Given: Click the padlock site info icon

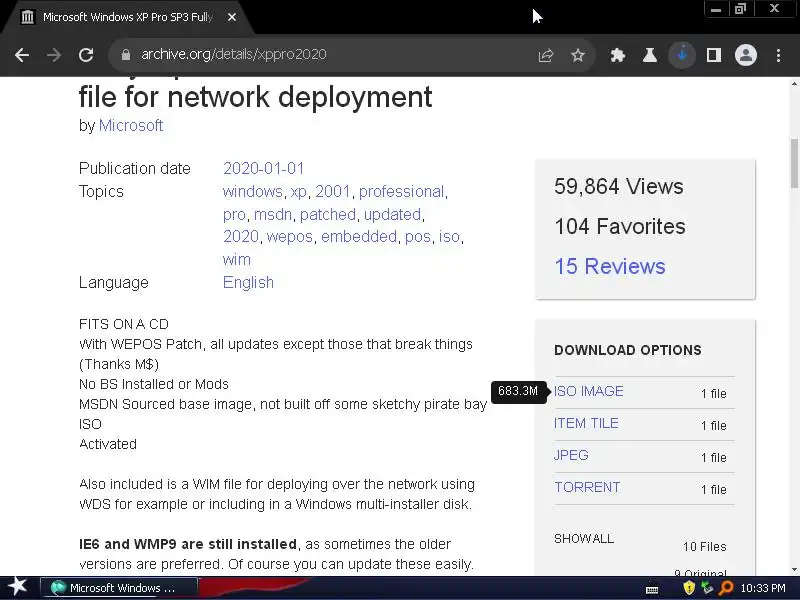Looking at the screenshot, I should [126, 55].
